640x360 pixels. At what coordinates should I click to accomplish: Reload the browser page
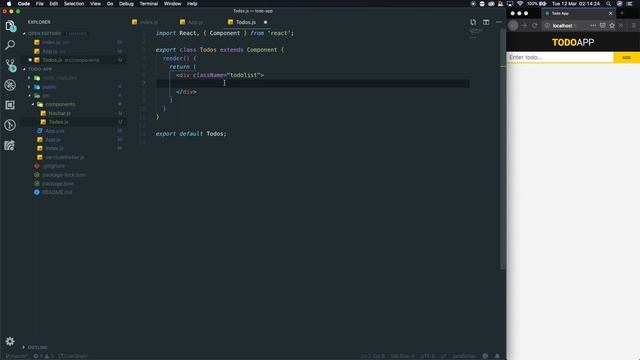[535, 25]
